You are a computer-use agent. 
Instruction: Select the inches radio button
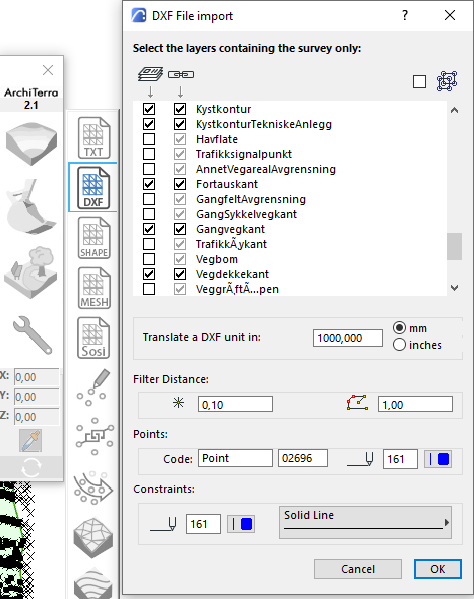[399, 345]
